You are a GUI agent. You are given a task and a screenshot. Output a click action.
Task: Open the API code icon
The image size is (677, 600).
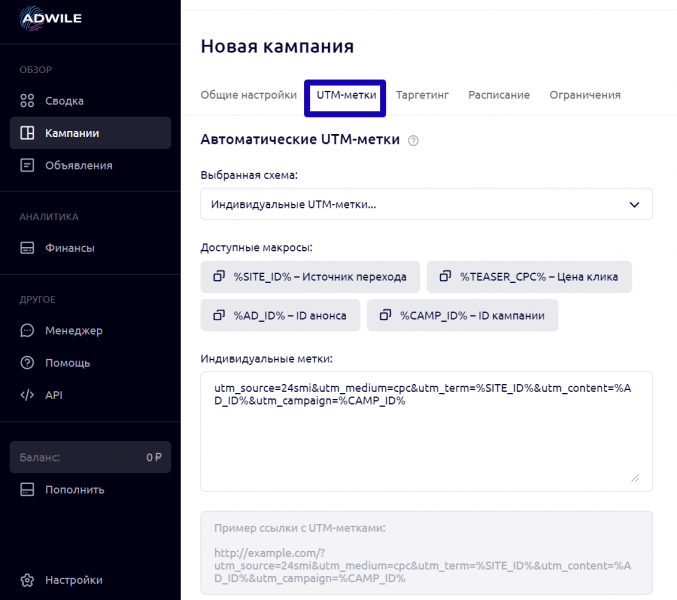(x=27, y=395)
